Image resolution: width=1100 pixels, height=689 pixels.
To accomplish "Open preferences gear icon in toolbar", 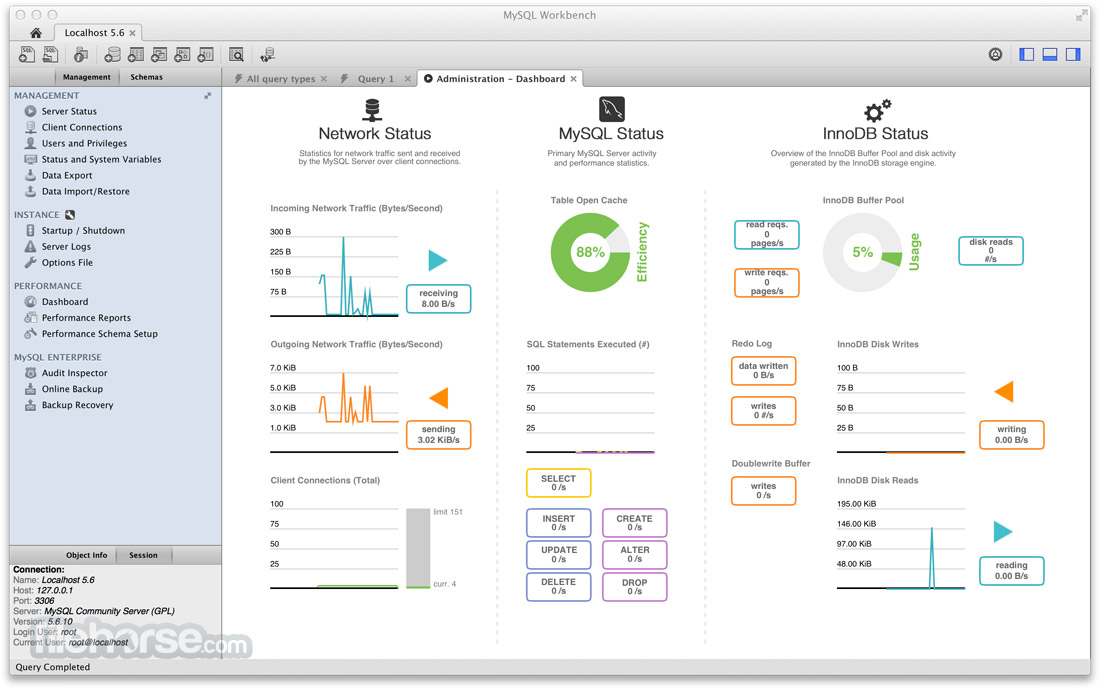I will (x=995, y=54).
